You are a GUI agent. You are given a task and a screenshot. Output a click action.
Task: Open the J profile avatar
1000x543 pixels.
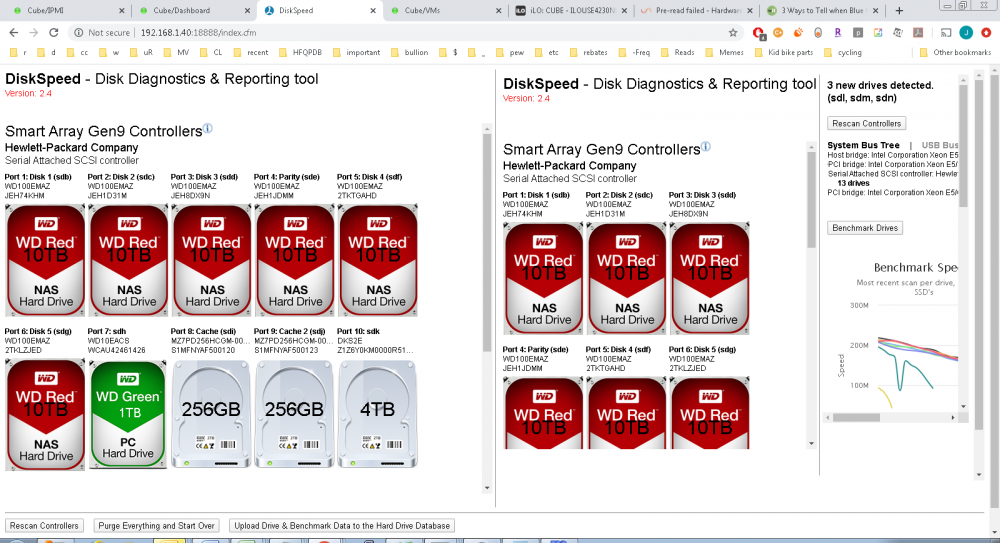tap(966, 33)
